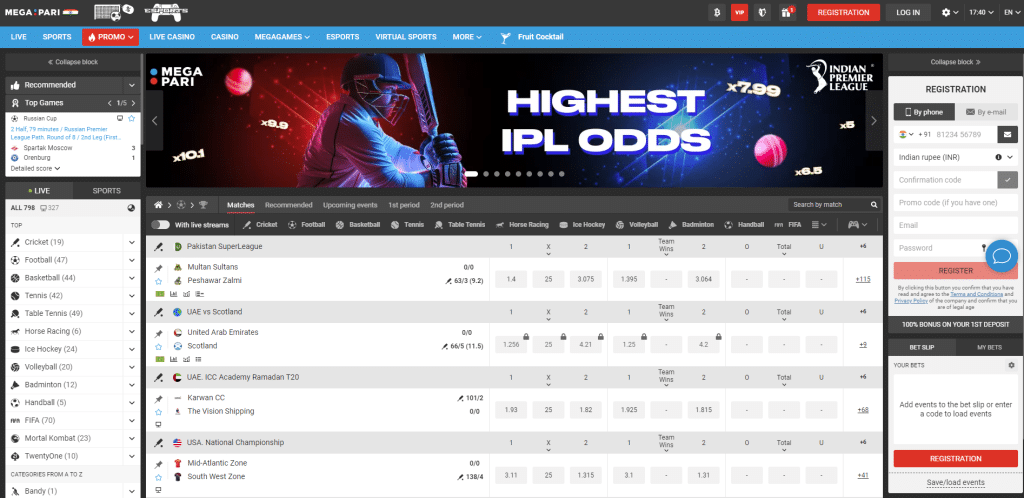Favorite the South West Zone match star
This screenshot has width=1024, height=498.
[x=158, y=477]
